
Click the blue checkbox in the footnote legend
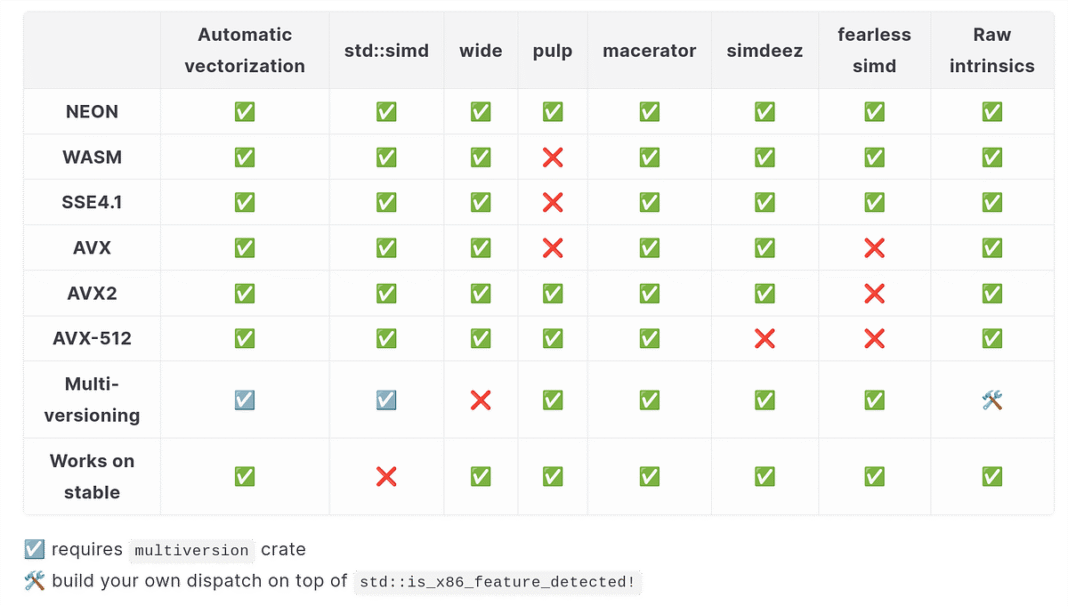pyautogui.click(x=34, y=549)
